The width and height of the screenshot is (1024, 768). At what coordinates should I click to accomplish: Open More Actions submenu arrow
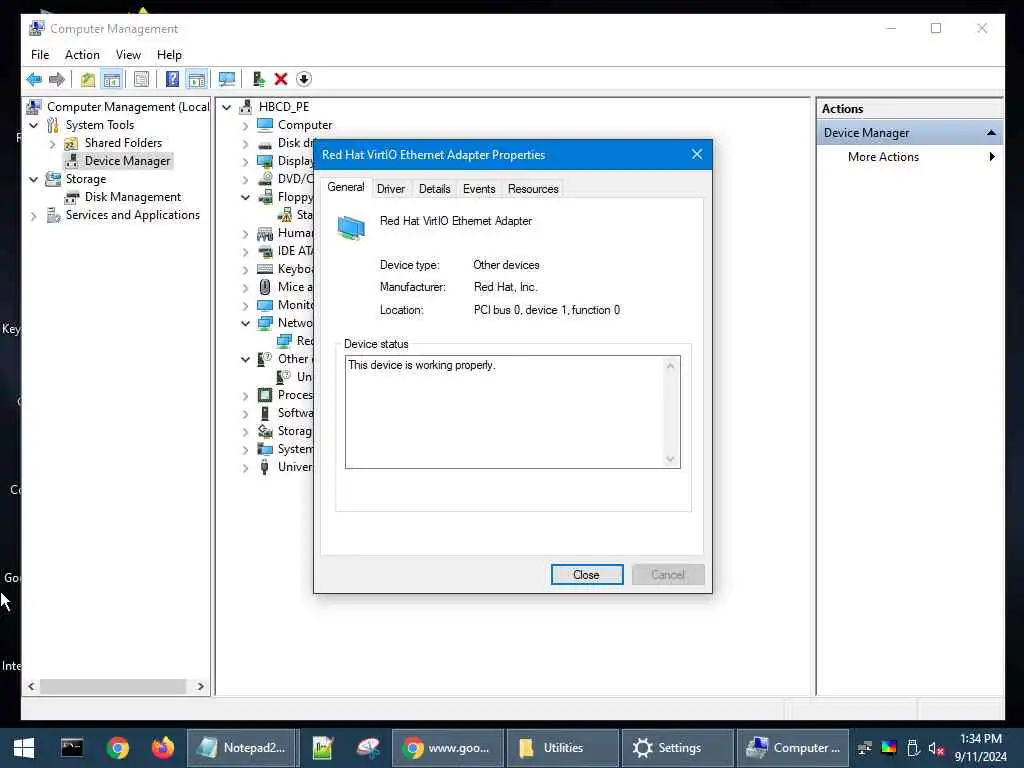tap(992, 157)
